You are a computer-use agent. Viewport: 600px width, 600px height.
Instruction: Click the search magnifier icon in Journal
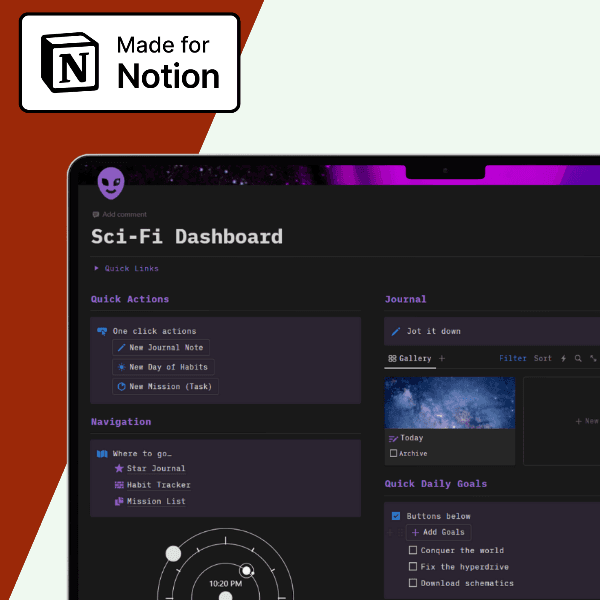pyautogui.click(x=578, y=359)
